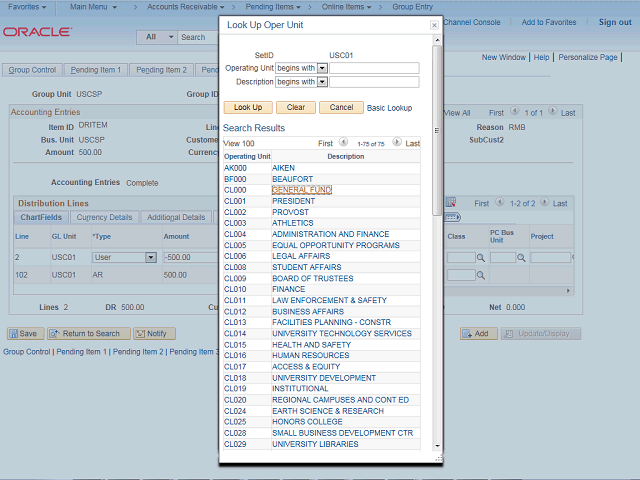Download Distribution Lines grid icon
Viewport: 640px width, 480px height.
[x=451, y=202]
